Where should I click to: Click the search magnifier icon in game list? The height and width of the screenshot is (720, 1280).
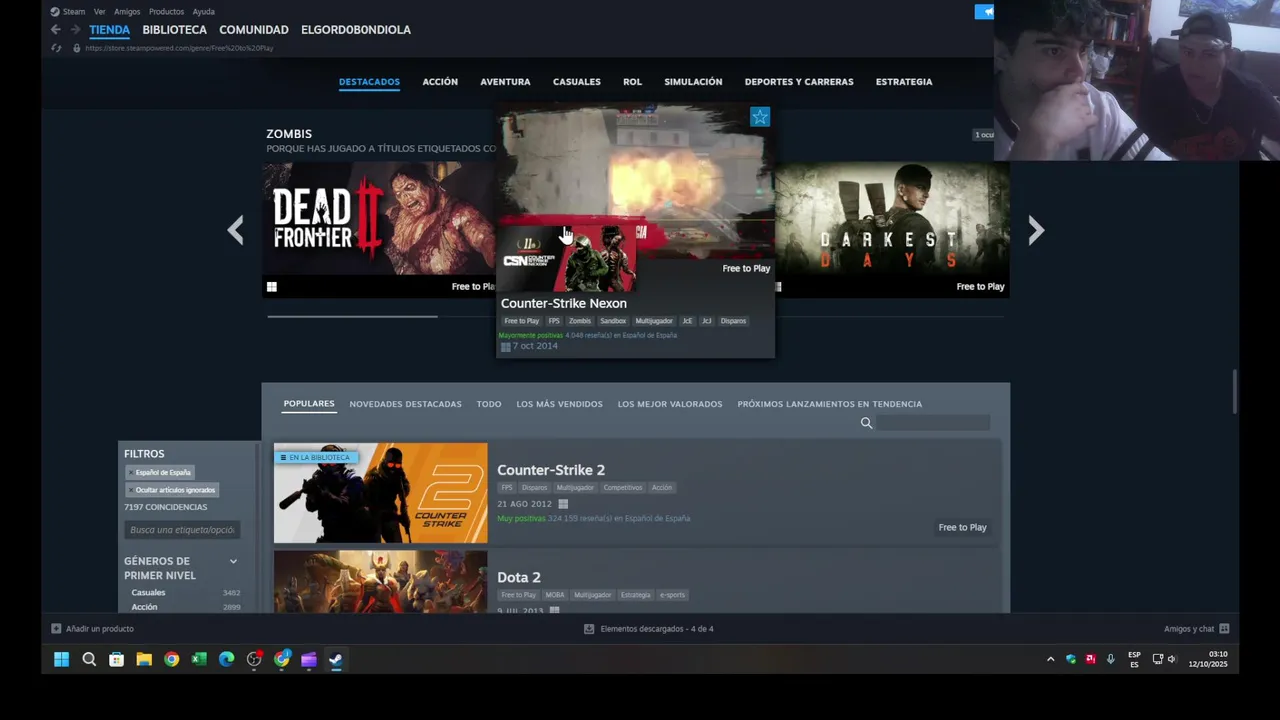point(867,423)
